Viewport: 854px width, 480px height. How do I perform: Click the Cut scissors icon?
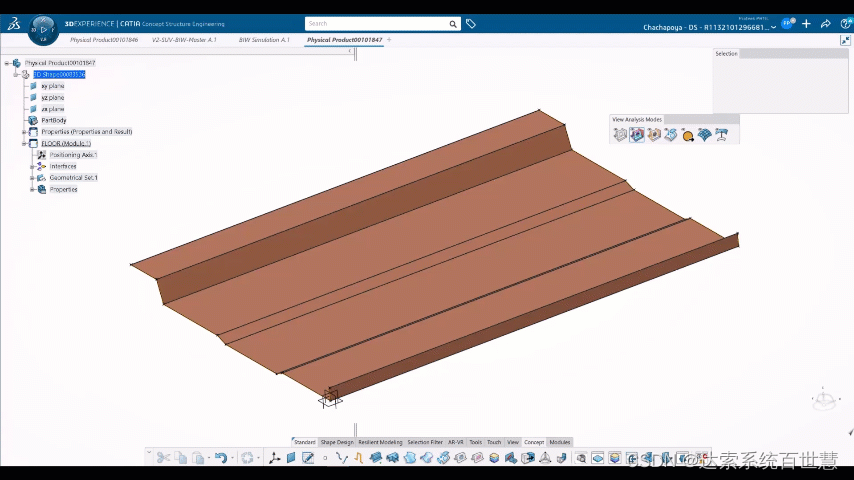[x=163, y=458]
